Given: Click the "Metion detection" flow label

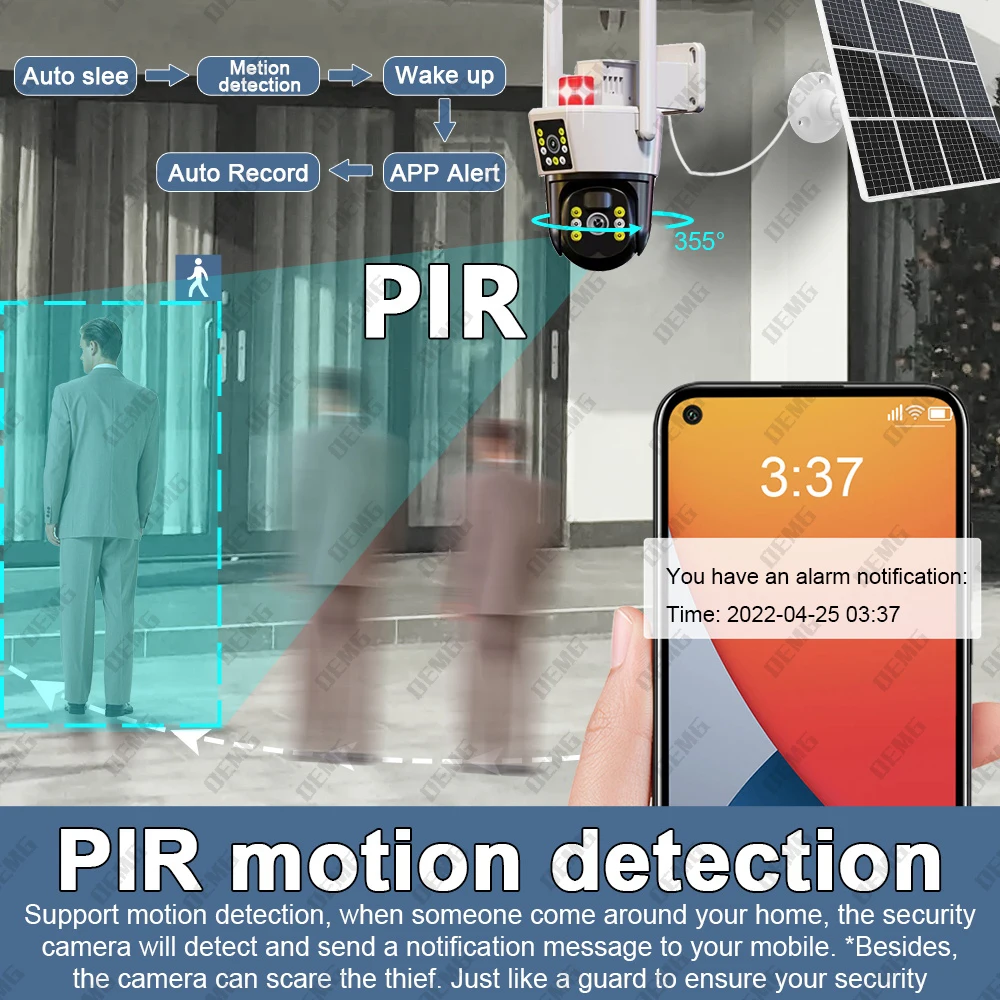Looking at the screenshot, I should pyautogui.click(x=258, y=76).
